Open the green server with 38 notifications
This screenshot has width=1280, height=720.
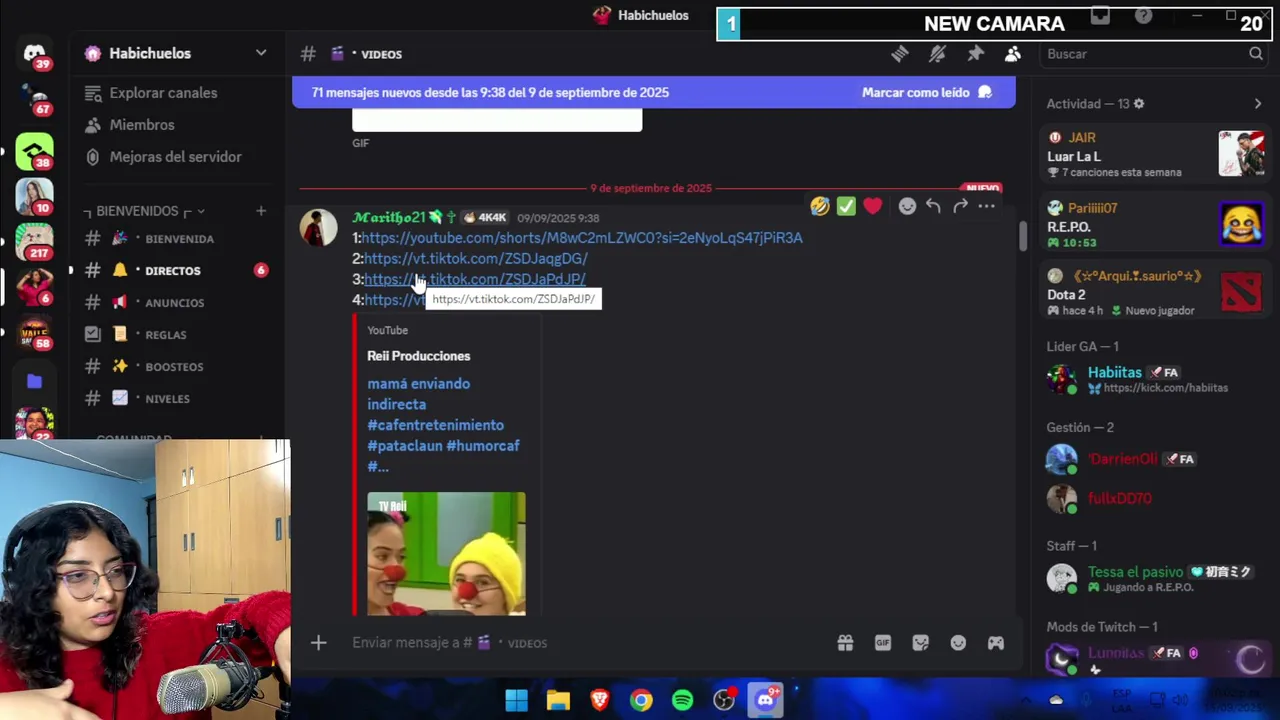tap(35, 151)
